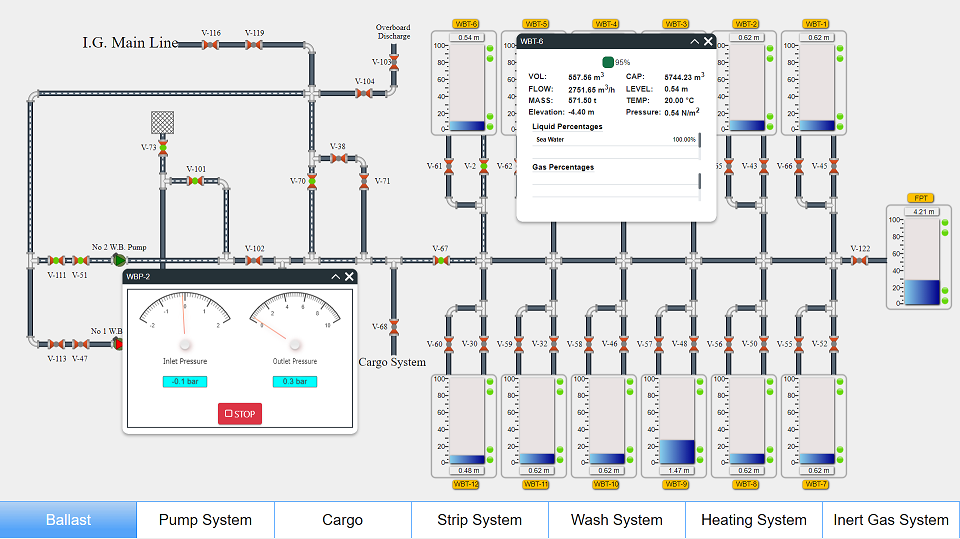Stop the WBP-2 pump
Screen dimensions: 960x539
click(x=240, y=414)
